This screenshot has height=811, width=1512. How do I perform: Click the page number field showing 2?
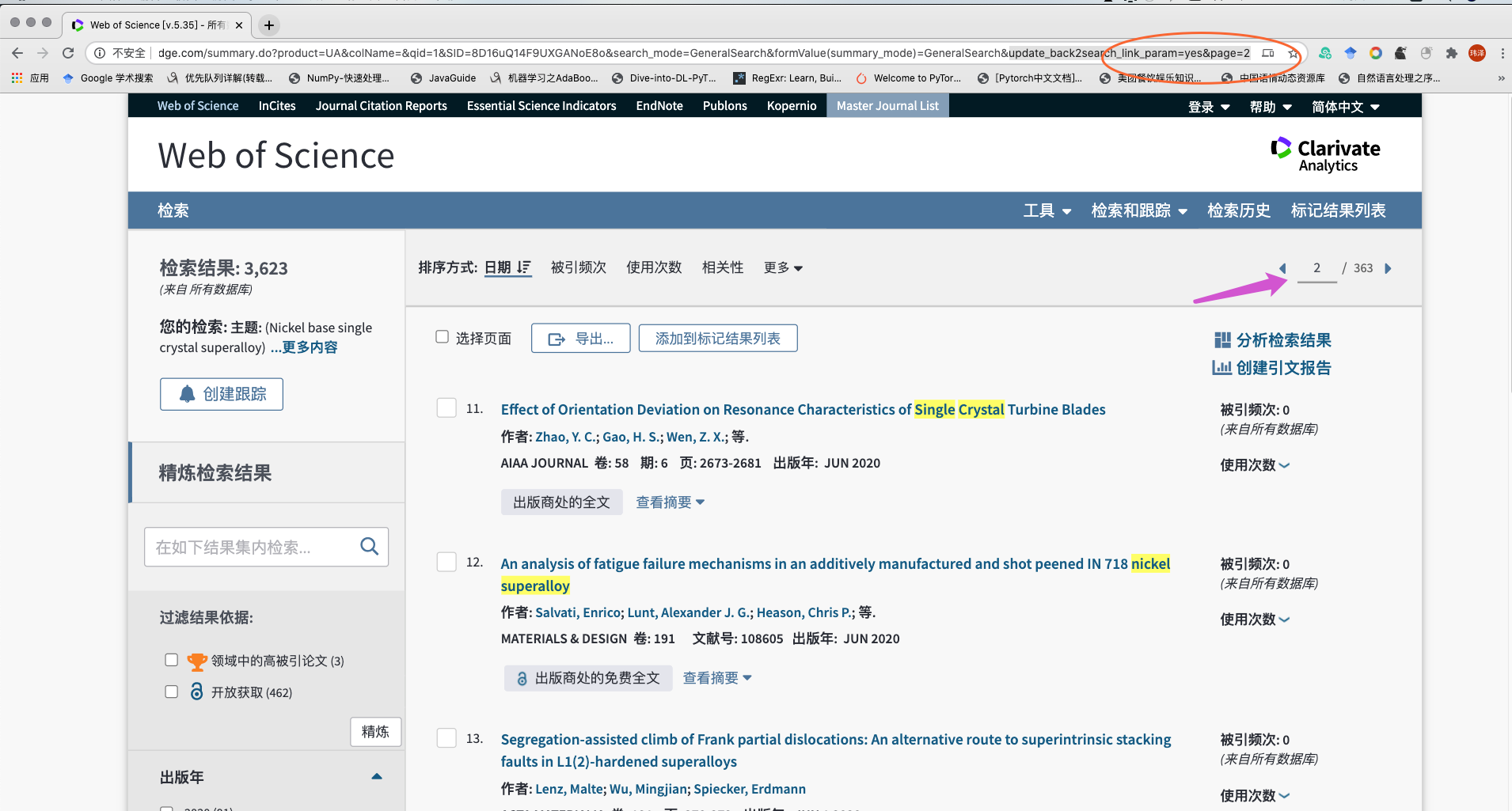[x=1317, y=268]
